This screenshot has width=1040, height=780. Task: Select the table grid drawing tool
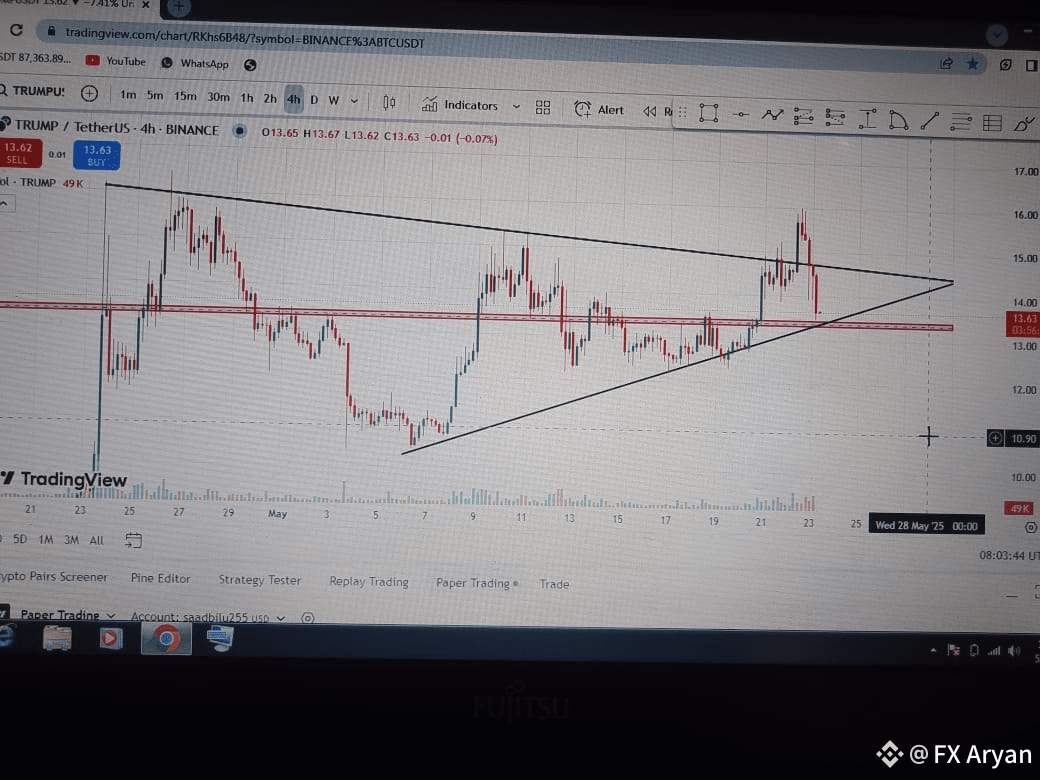click(992, 123)
